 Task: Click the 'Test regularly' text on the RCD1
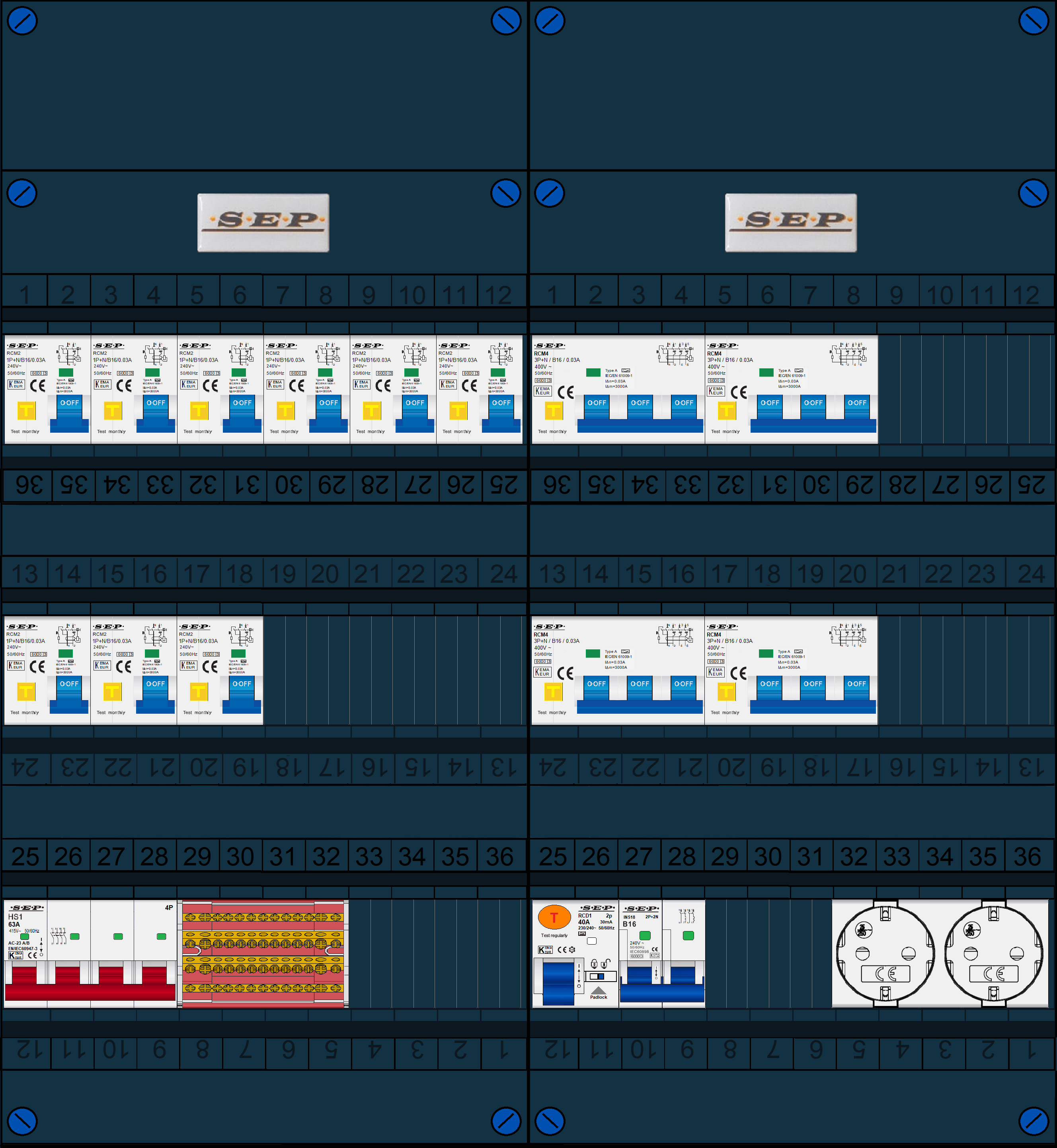554,936
